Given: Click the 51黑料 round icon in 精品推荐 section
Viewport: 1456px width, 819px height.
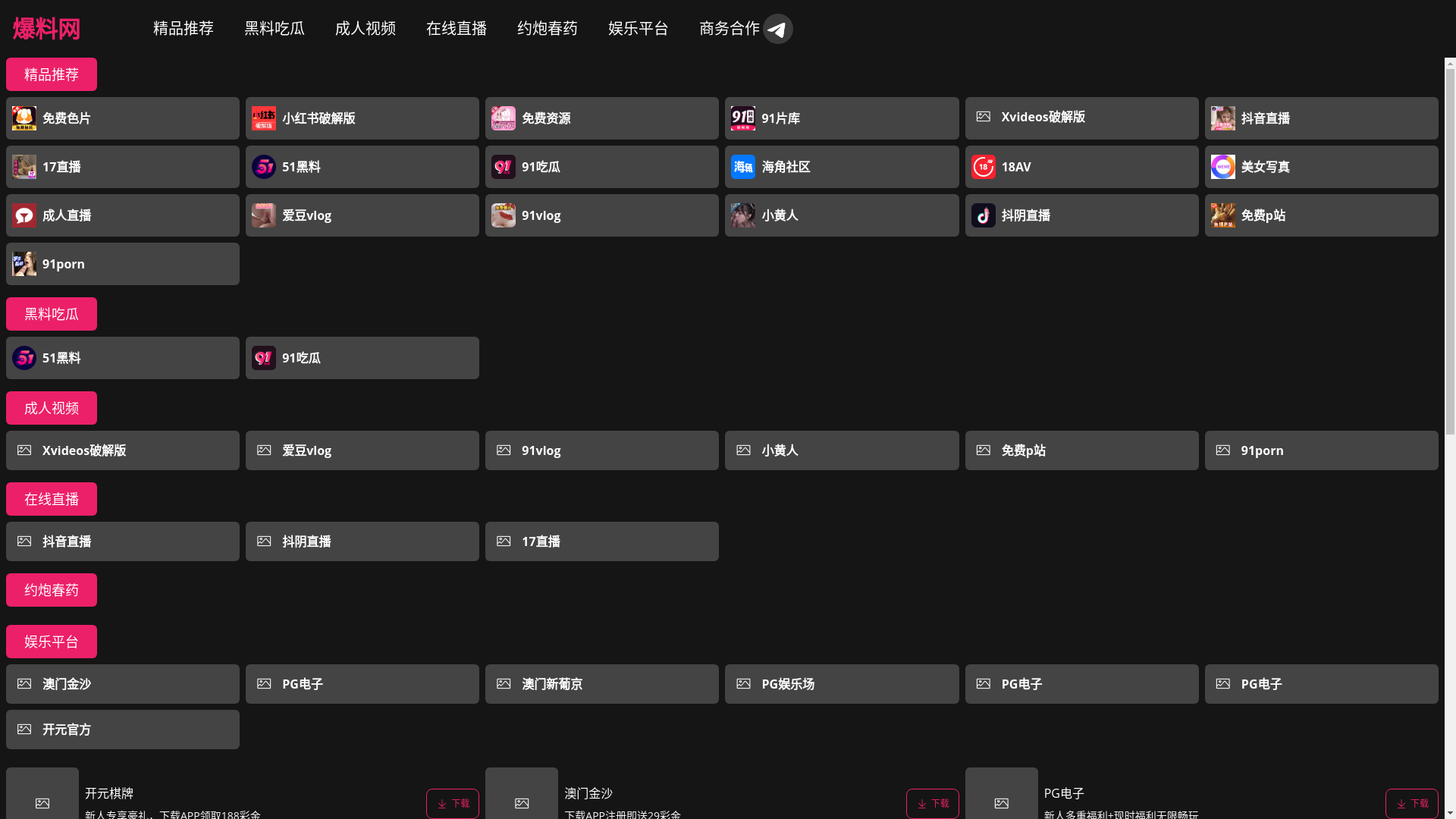Looking at the screenshot, I should 264,167.
